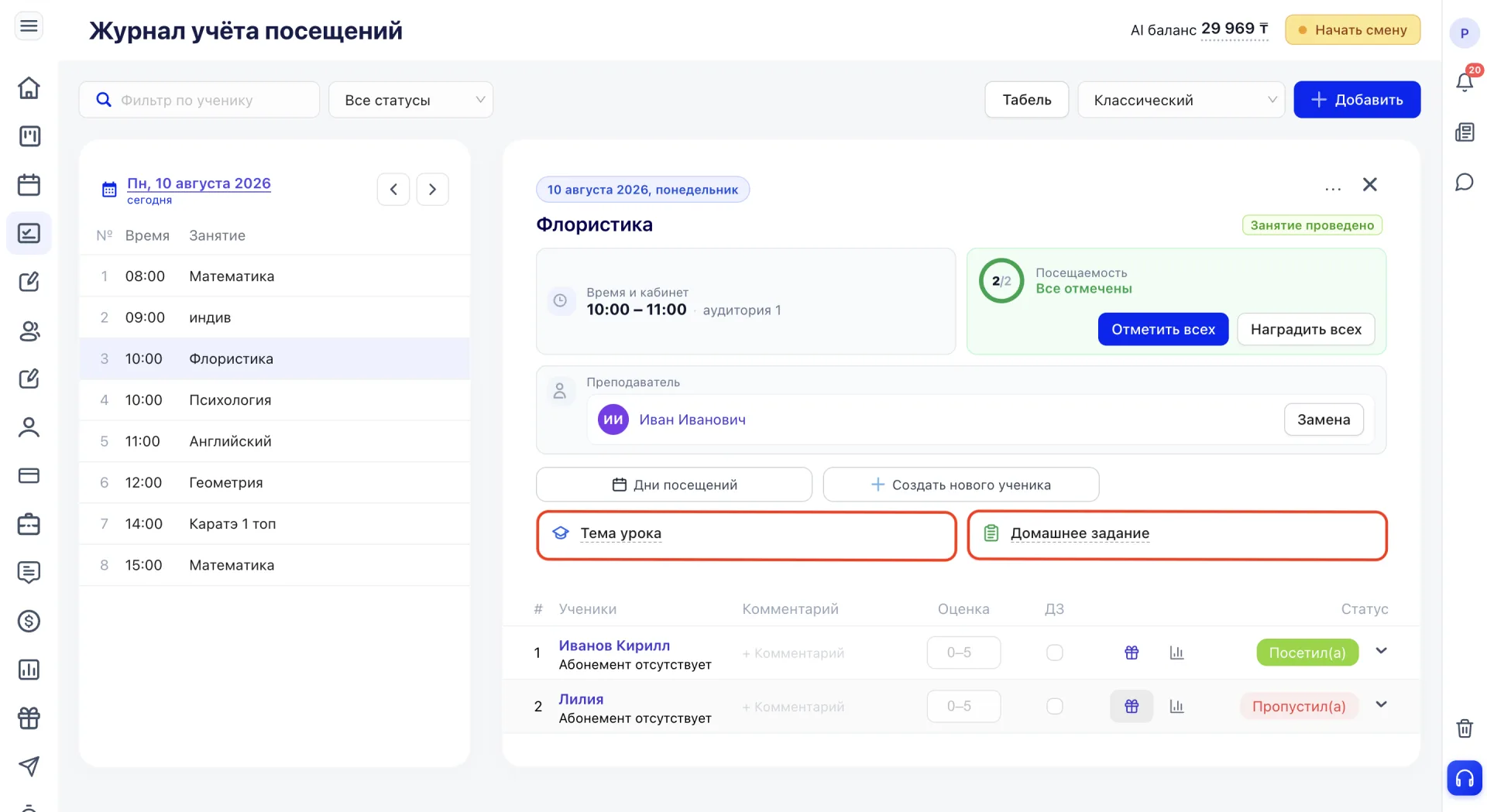Open student Лилия link
Screen dimensions: 1487x812
[x=581, y=699]
